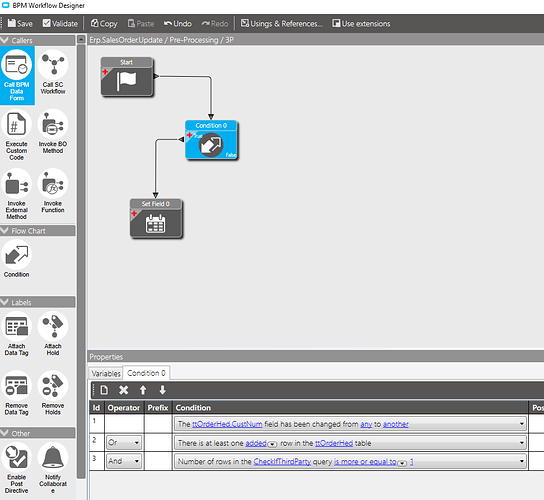Click the Enable Post Directive icon
Image resolution: width=544 pixels, height=500 pixels.
tap(16, 457)
